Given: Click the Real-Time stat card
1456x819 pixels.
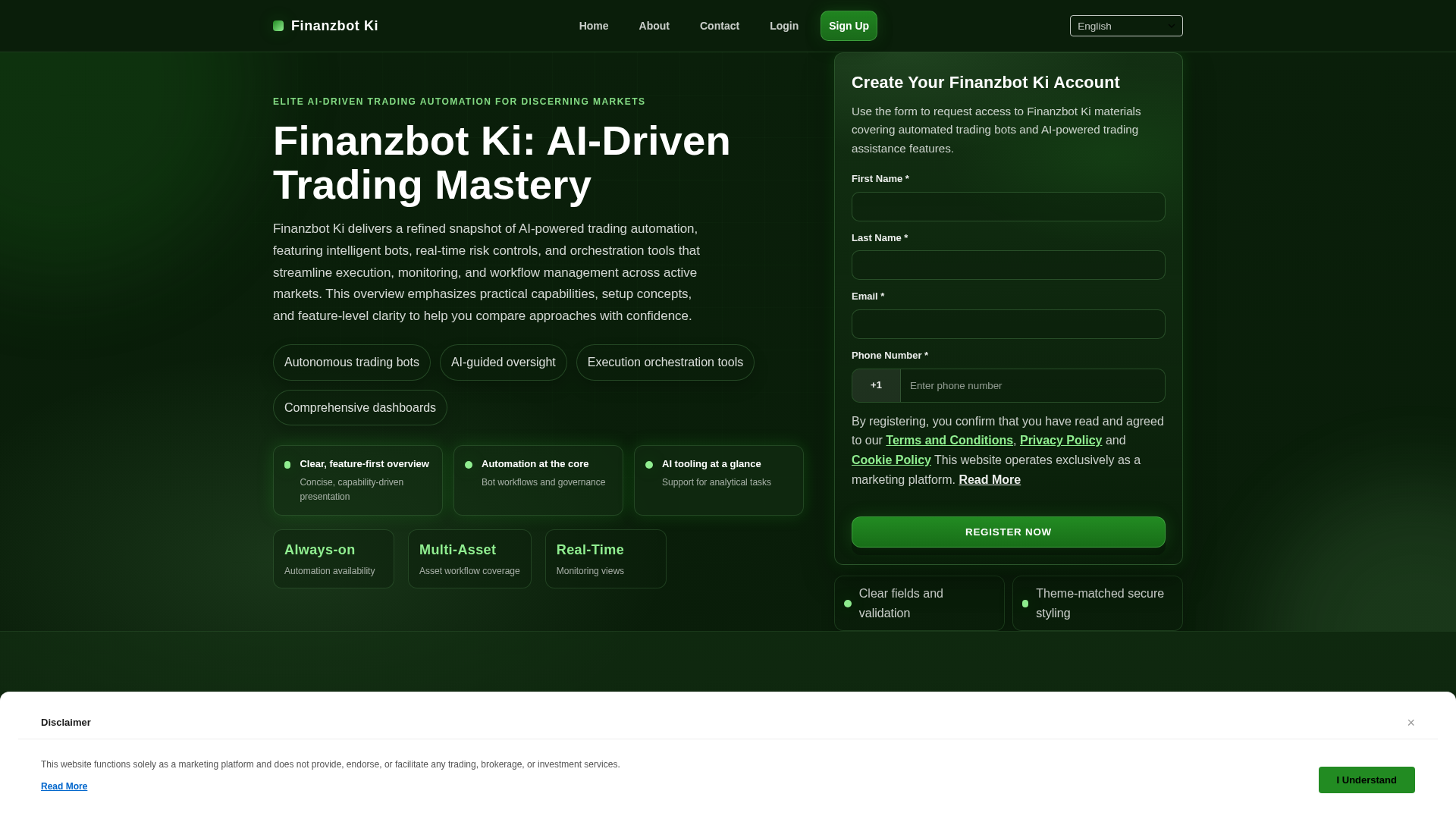Looking at the screenshot, I should (x=606, y=559).
